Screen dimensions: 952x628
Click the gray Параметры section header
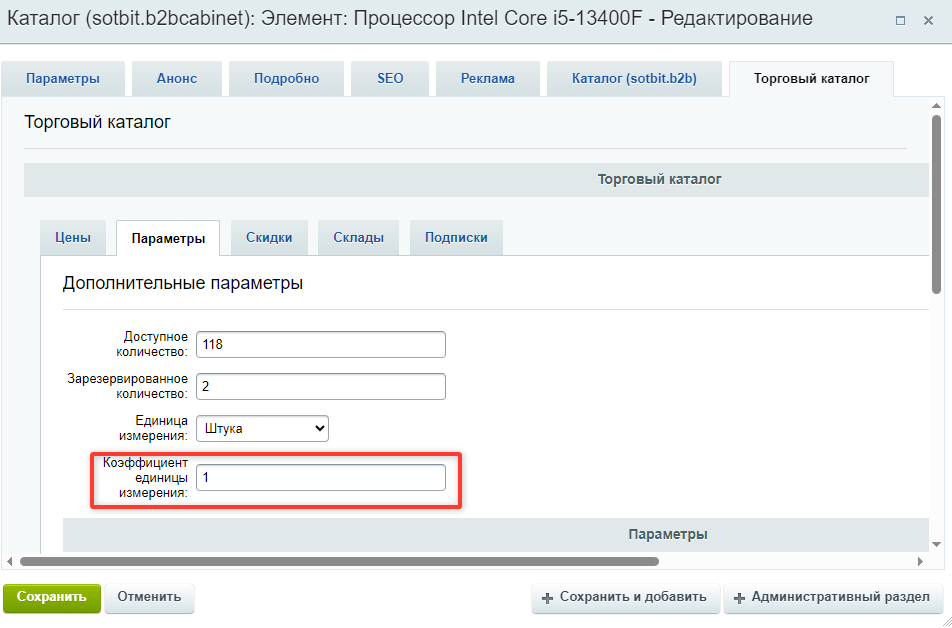[x=495, y=534]
